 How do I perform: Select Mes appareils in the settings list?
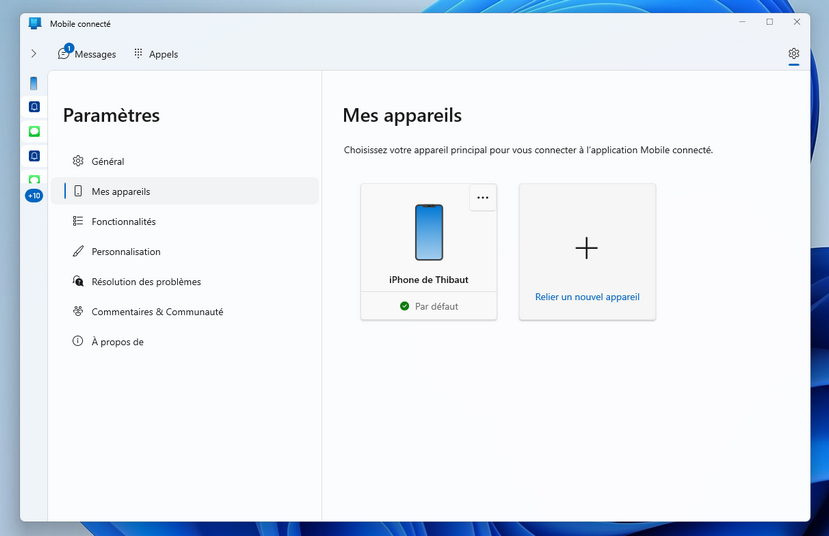tap(185, 191)
